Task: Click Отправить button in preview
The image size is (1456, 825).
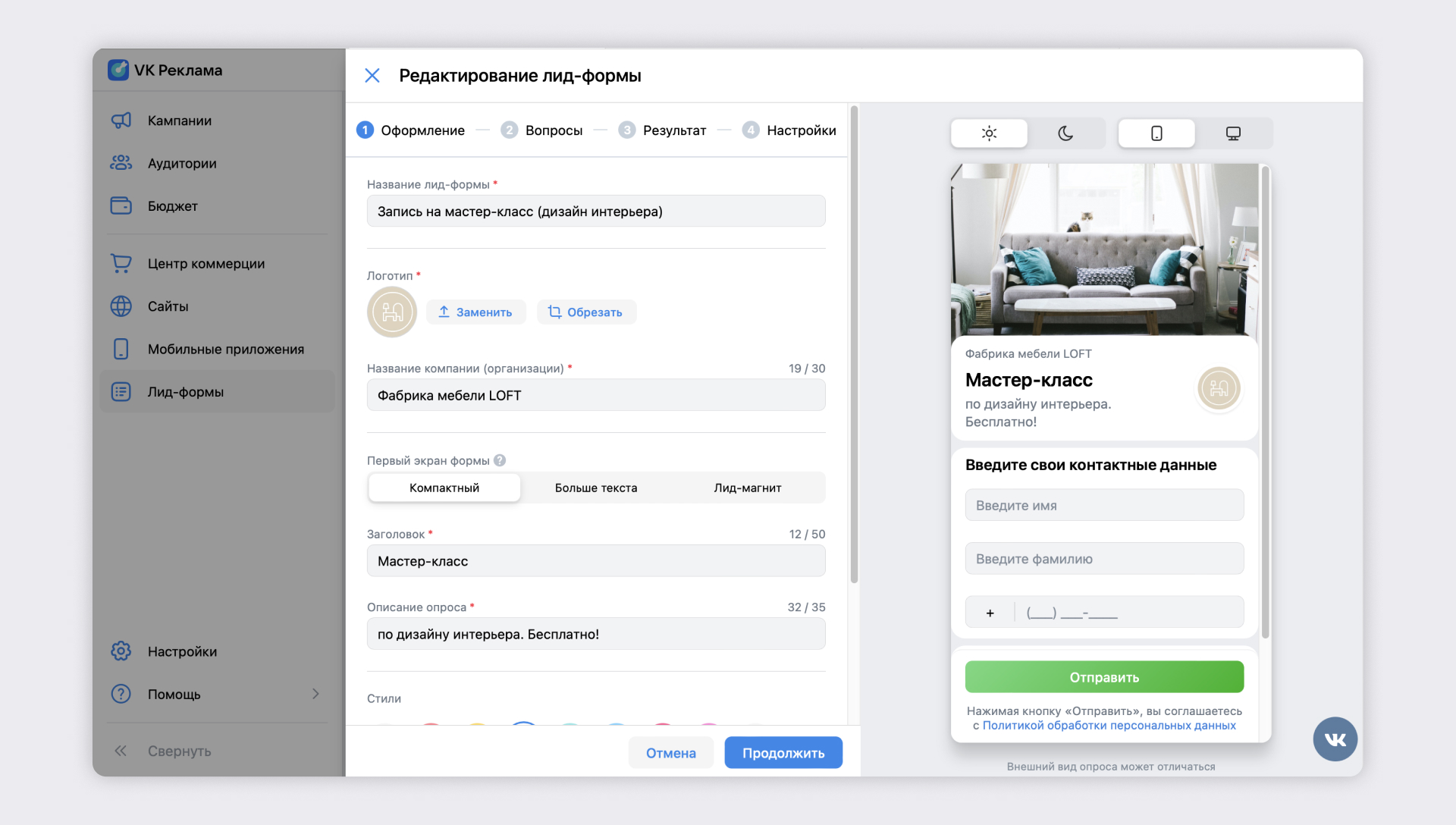Action: pos(1104,676)
